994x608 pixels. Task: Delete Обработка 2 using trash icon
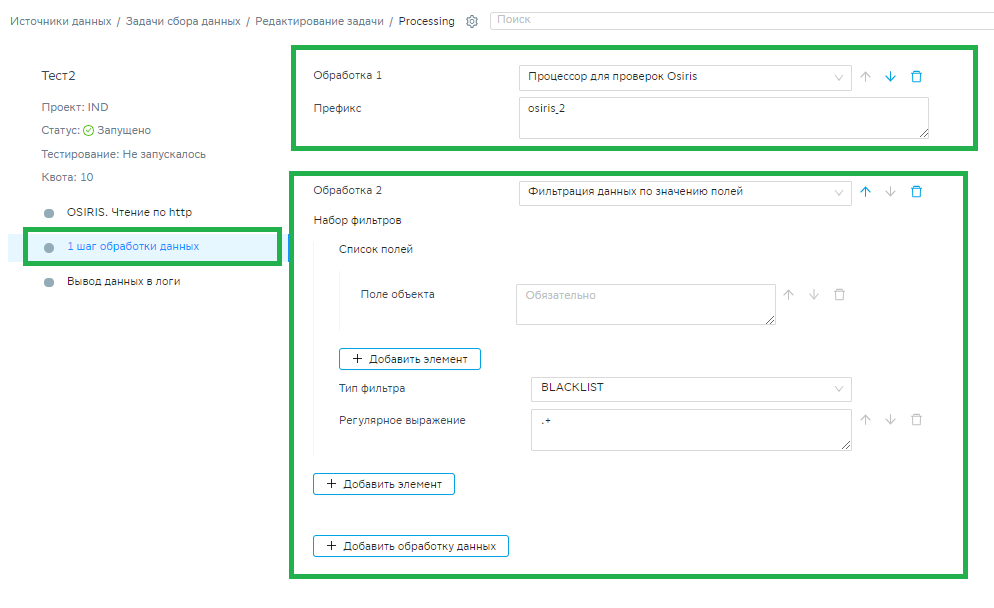(x=916, y=192)
